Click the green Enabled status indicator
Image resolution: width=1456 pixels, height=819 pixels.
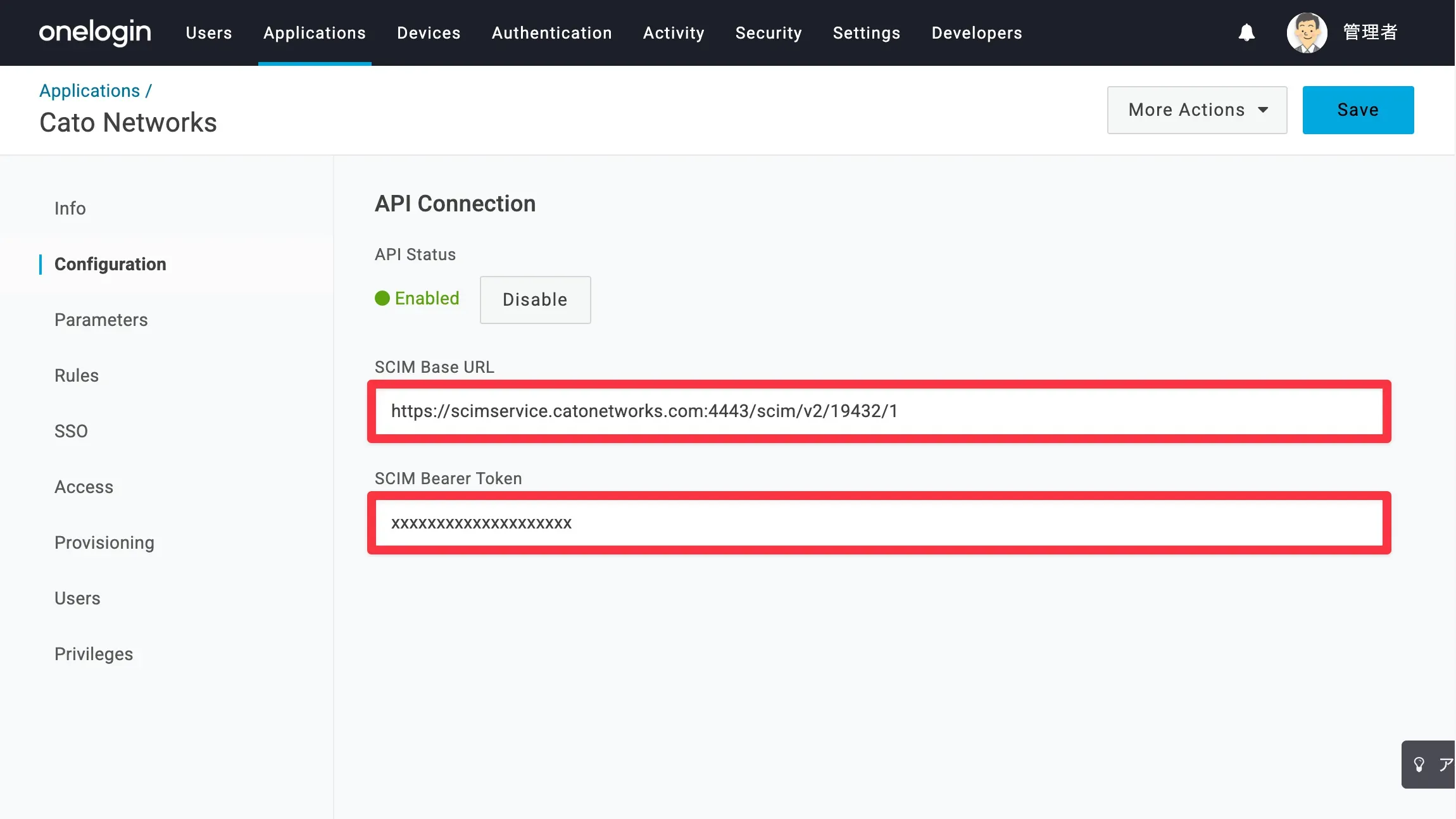[417, 298]
